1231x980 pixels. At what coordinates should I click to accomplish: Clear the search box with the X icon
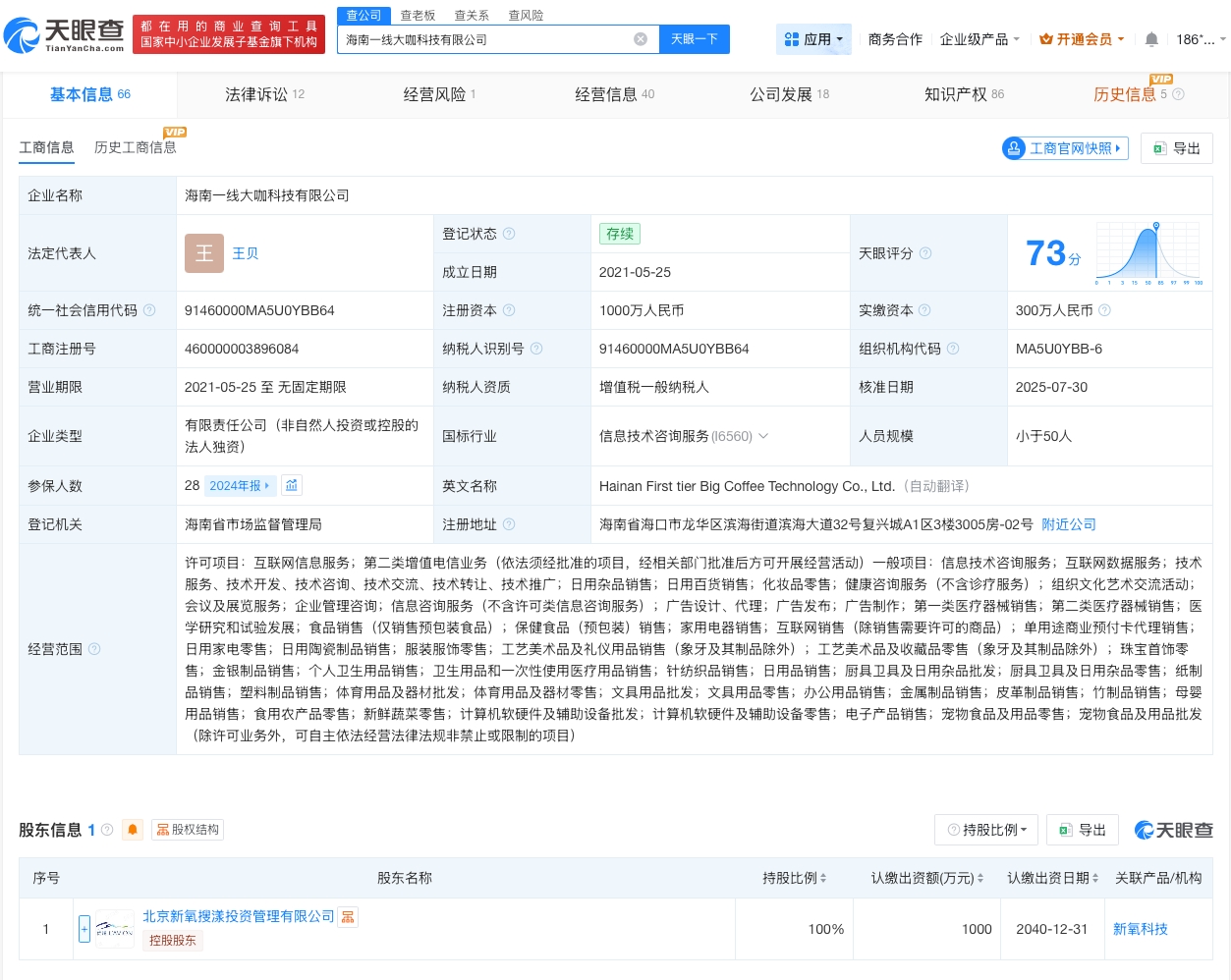(641, 39)
